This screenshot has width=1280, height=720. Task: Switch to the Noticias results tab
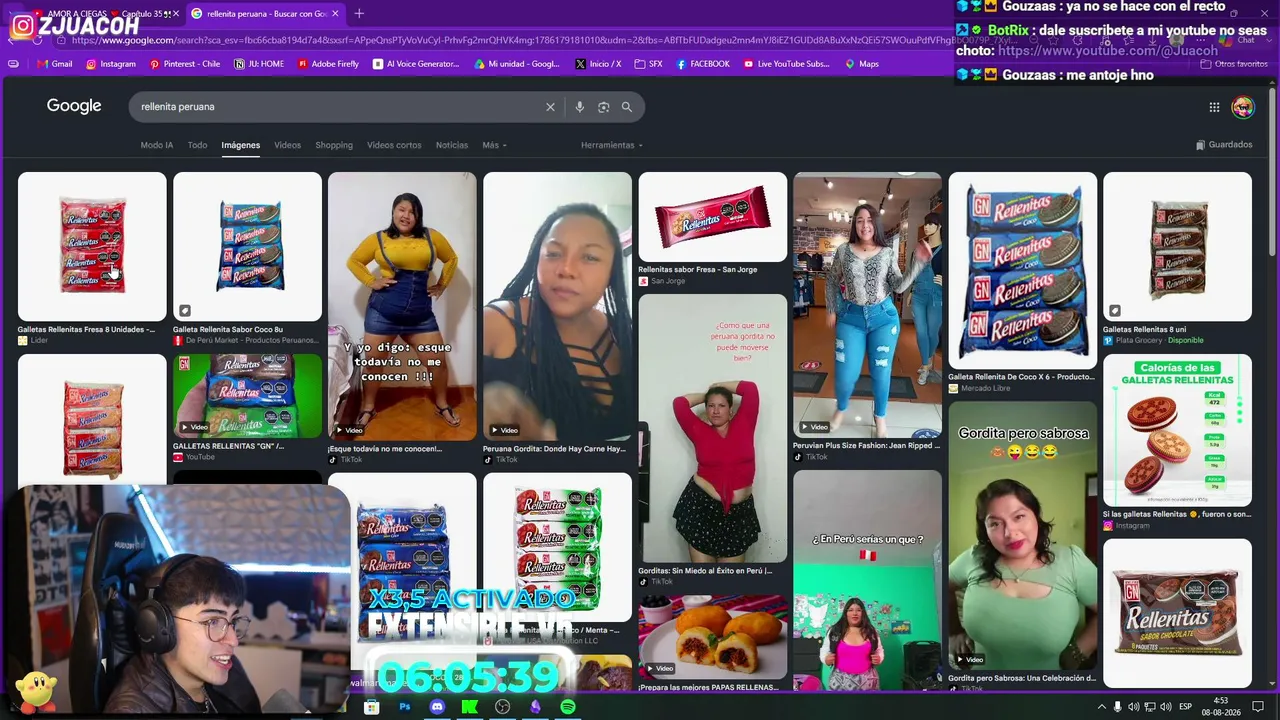(x=452, y=145)
